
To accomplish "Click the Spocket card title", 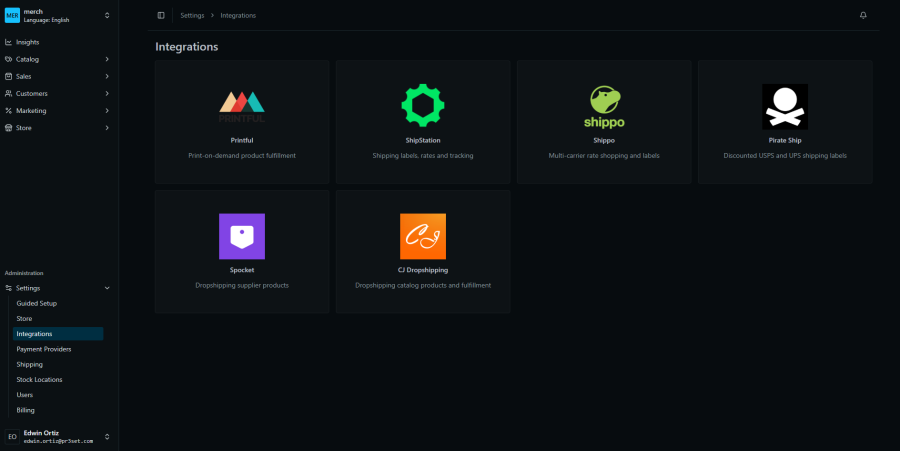I will (242, 270).
